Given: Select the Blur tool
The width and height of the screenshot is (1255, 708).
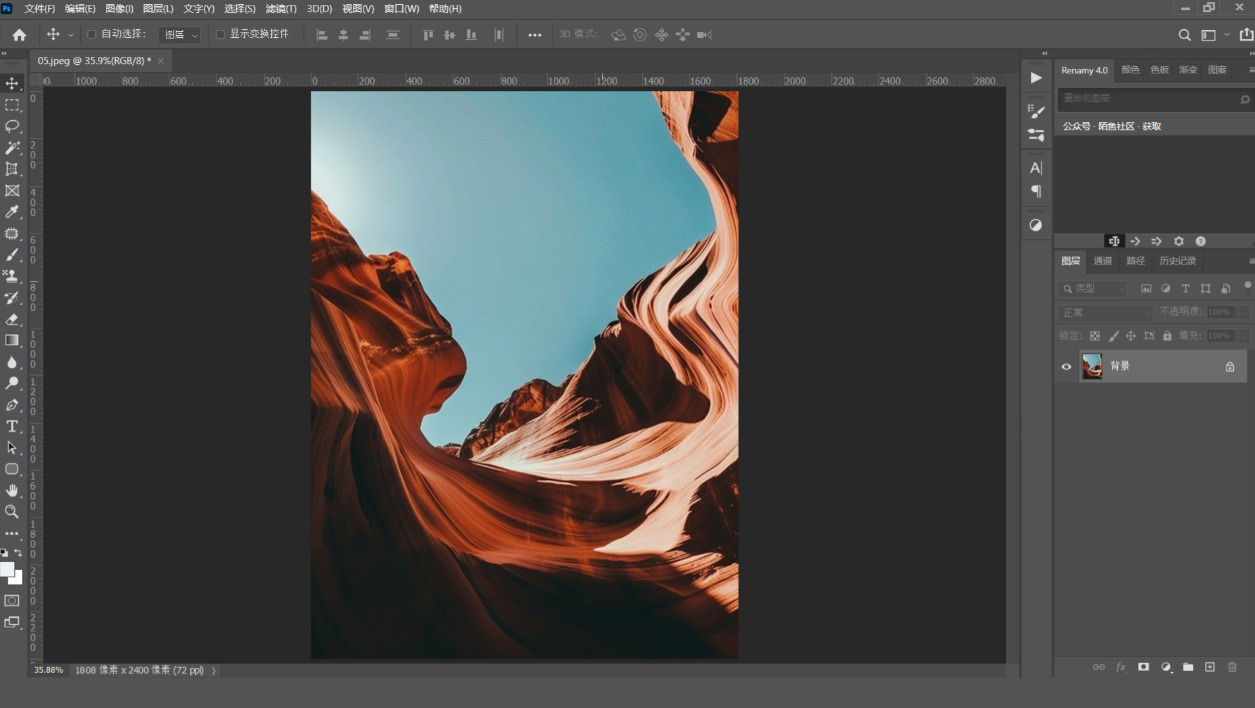Looking at the screenshot, I should click(12, 362).
